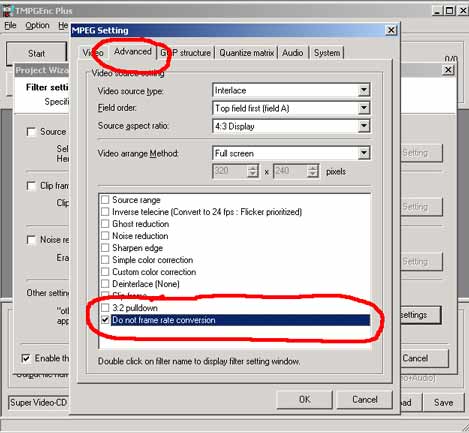Expand Video arrange Method dropdown
The width and height of the screenshot is (469, 433).
click(x=364, y=153)
